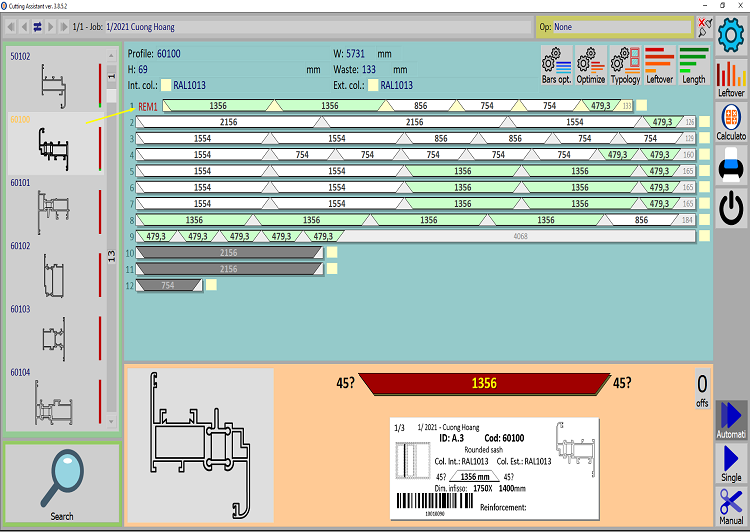This screenshot has width=750, height=532.
Task: Click the color square of bar 5
Action: [x=704, y=171]
